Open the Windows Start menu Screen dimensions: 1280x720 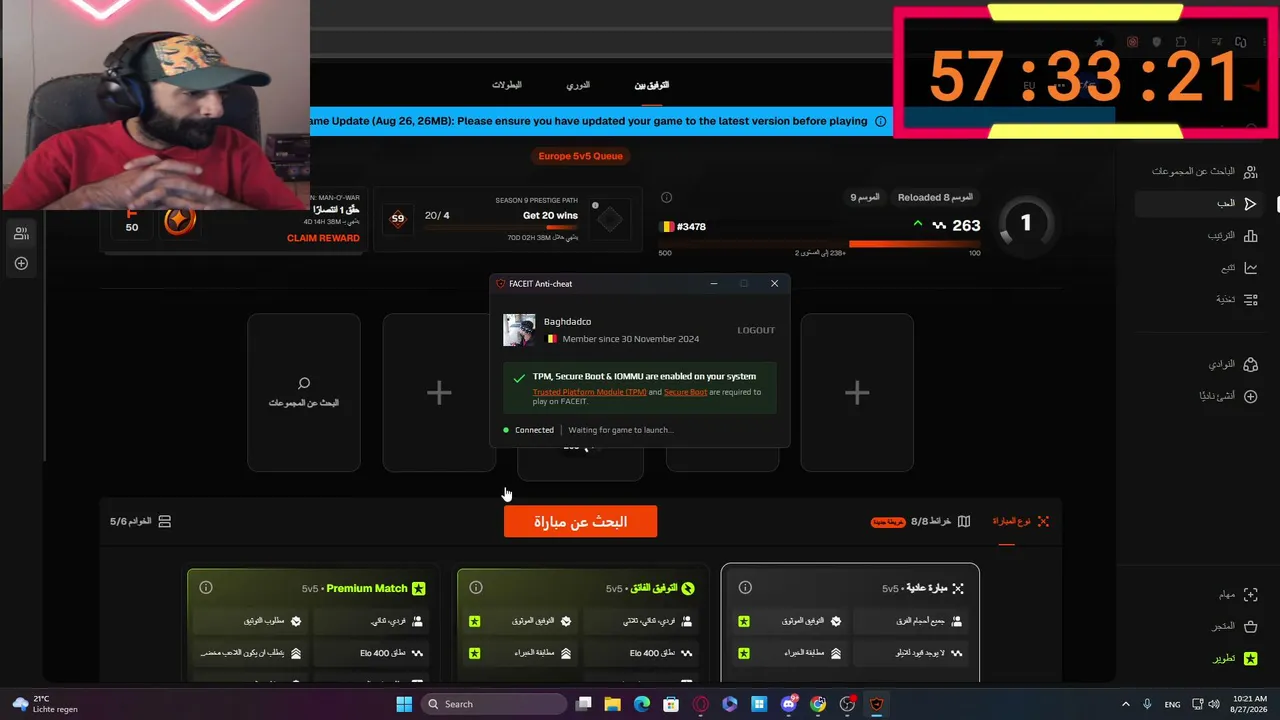click(404, 704)
